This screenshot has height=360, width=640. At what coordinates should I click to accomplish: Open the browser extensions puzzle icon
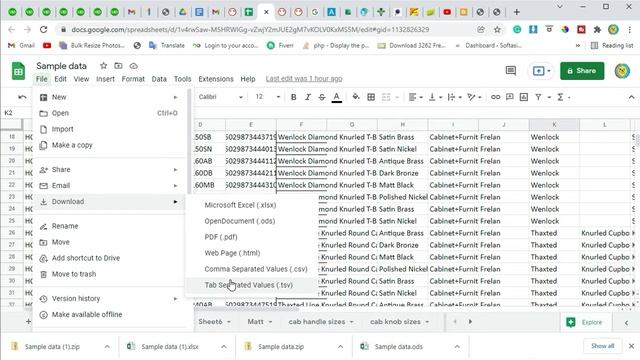click(597, 29)
